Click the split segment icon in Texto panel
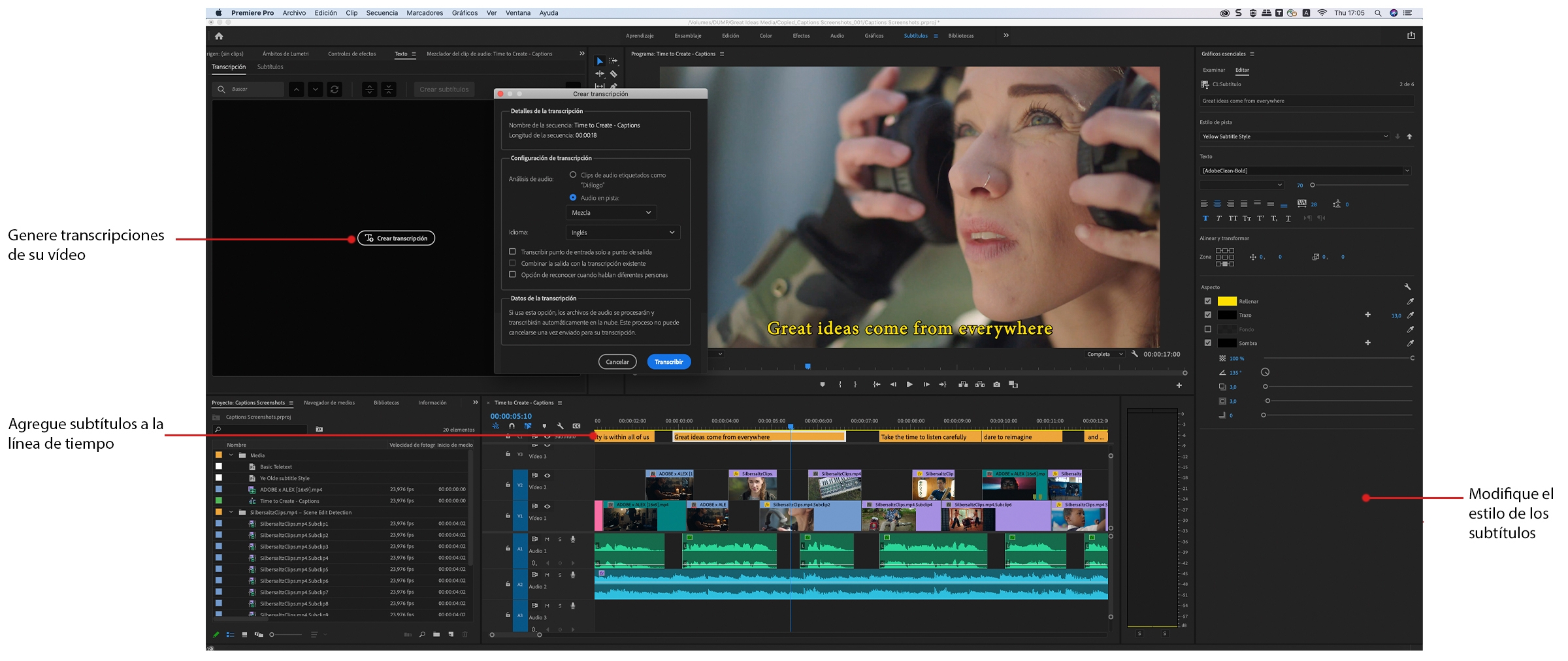This screenshot has width=1568, height=661. [370, 89]
